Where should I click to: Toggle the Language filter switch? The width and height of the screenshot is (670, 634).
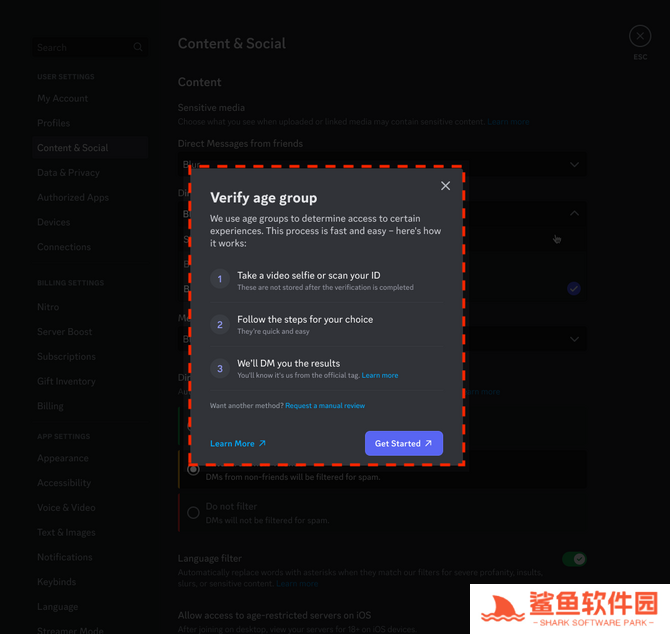pos(573,559)
